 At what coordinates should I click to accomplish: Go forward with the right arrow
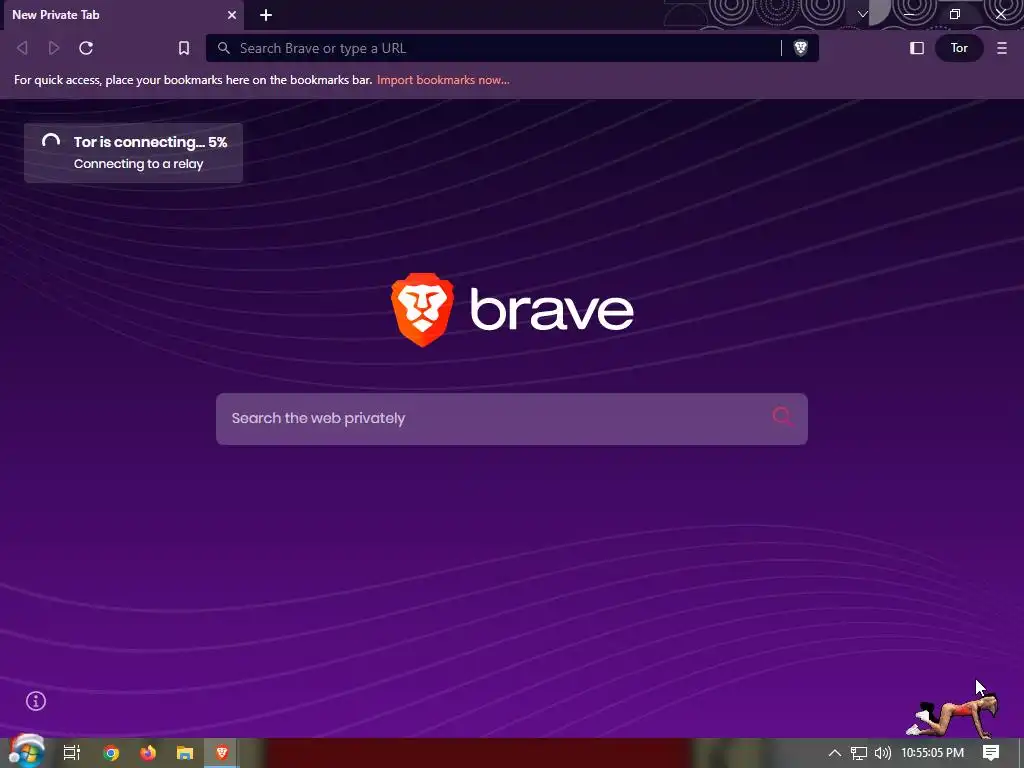click(x=54, y=48)
